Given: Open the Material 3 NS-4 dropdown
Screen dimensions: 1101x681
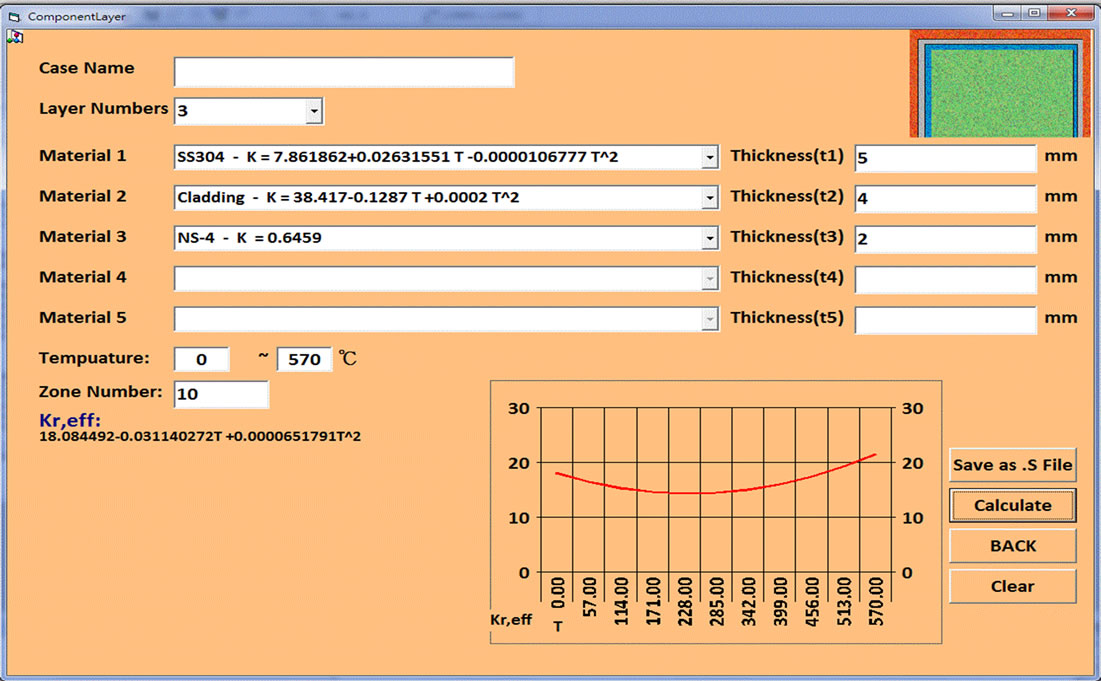Looking at the screenshot, I should [x=709, y=238].
